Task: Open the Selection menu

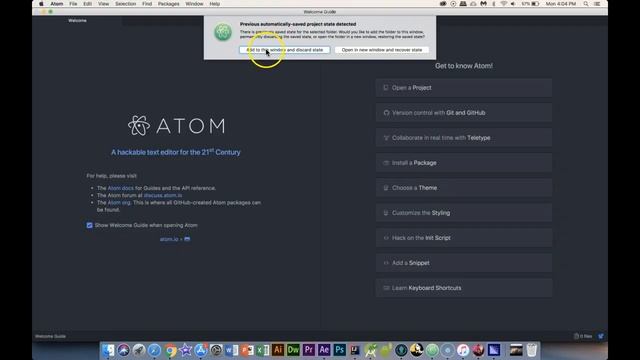Action: (125, 4)
